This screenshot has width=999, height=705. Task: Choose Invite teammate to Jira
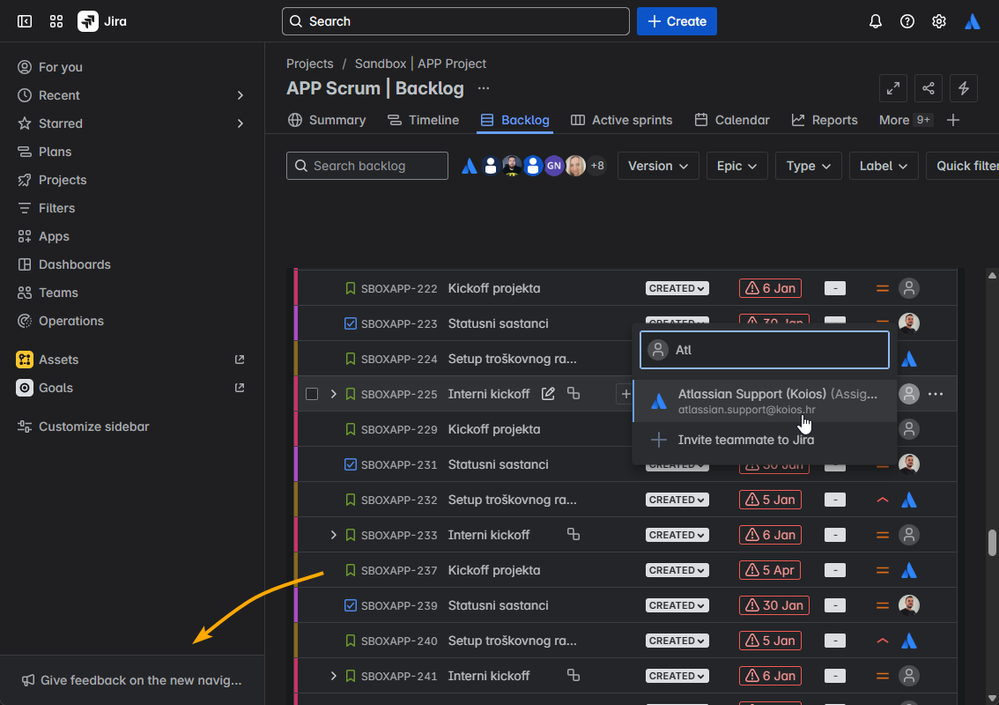point(765,439)
